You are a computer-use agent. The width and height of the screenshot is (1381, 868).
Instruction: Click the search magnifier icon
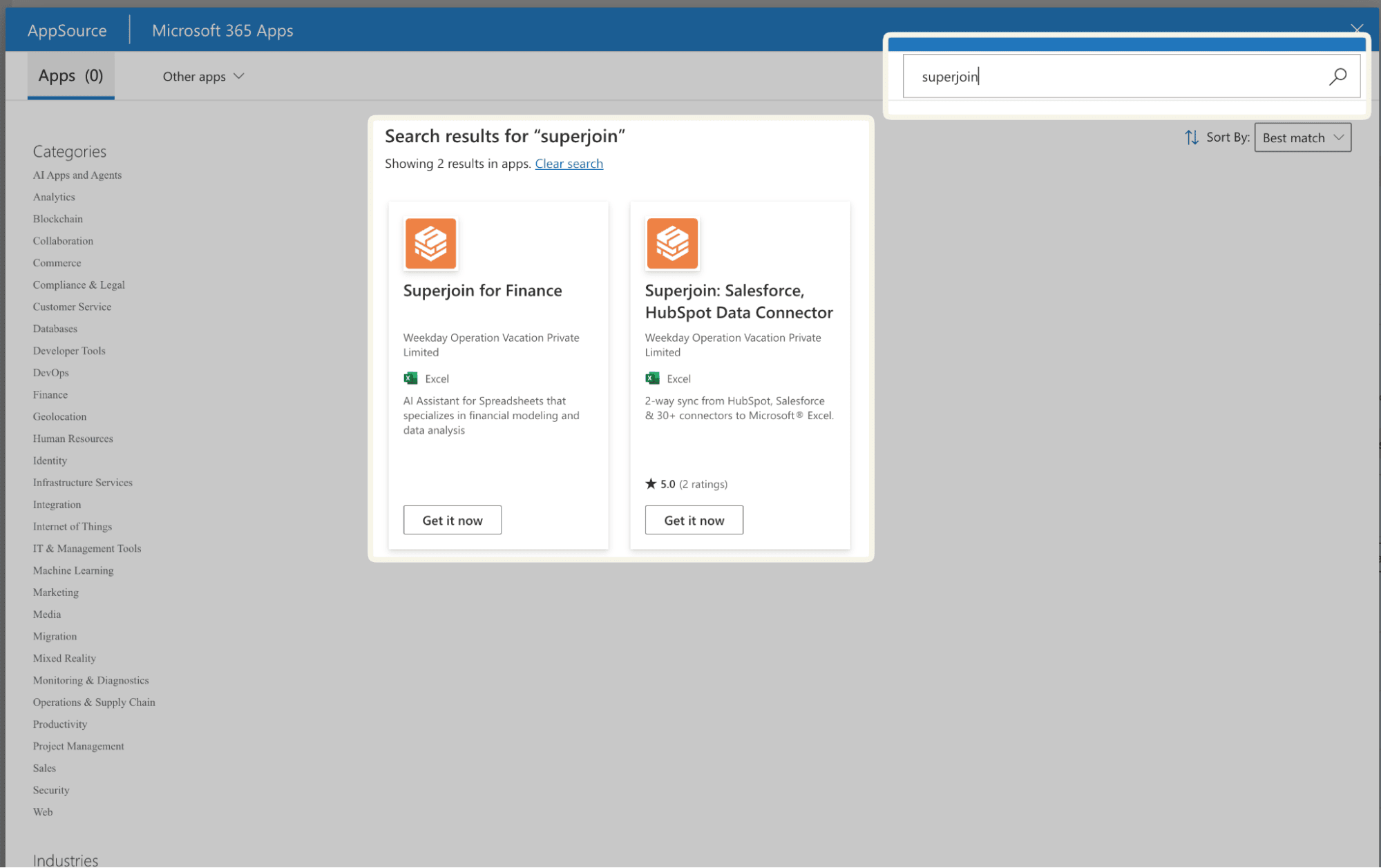tap(1337, 77)
